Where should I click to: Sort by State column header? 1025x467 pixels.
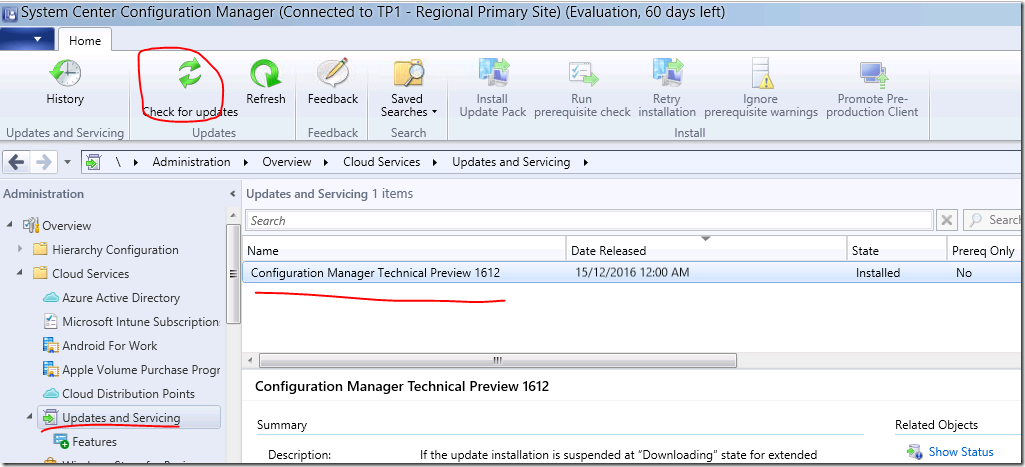point(897,251)
